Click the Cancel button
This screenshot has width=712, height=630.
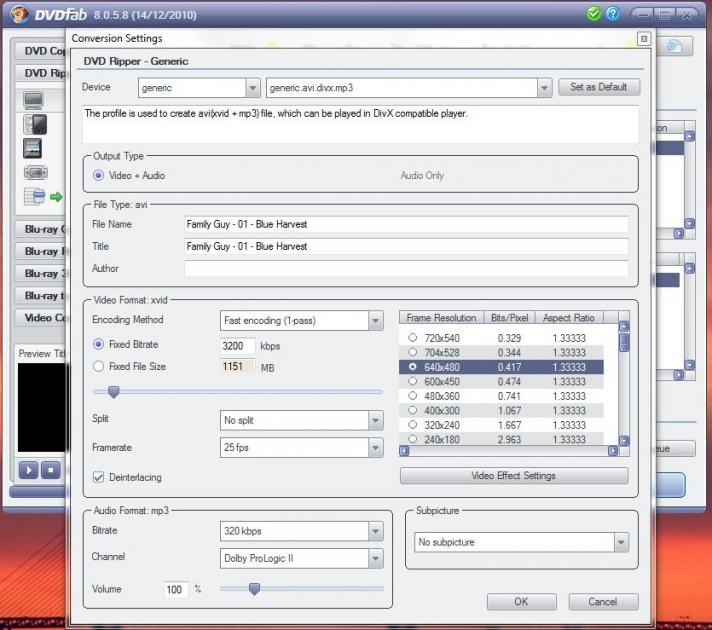click(x=603, y=602)
